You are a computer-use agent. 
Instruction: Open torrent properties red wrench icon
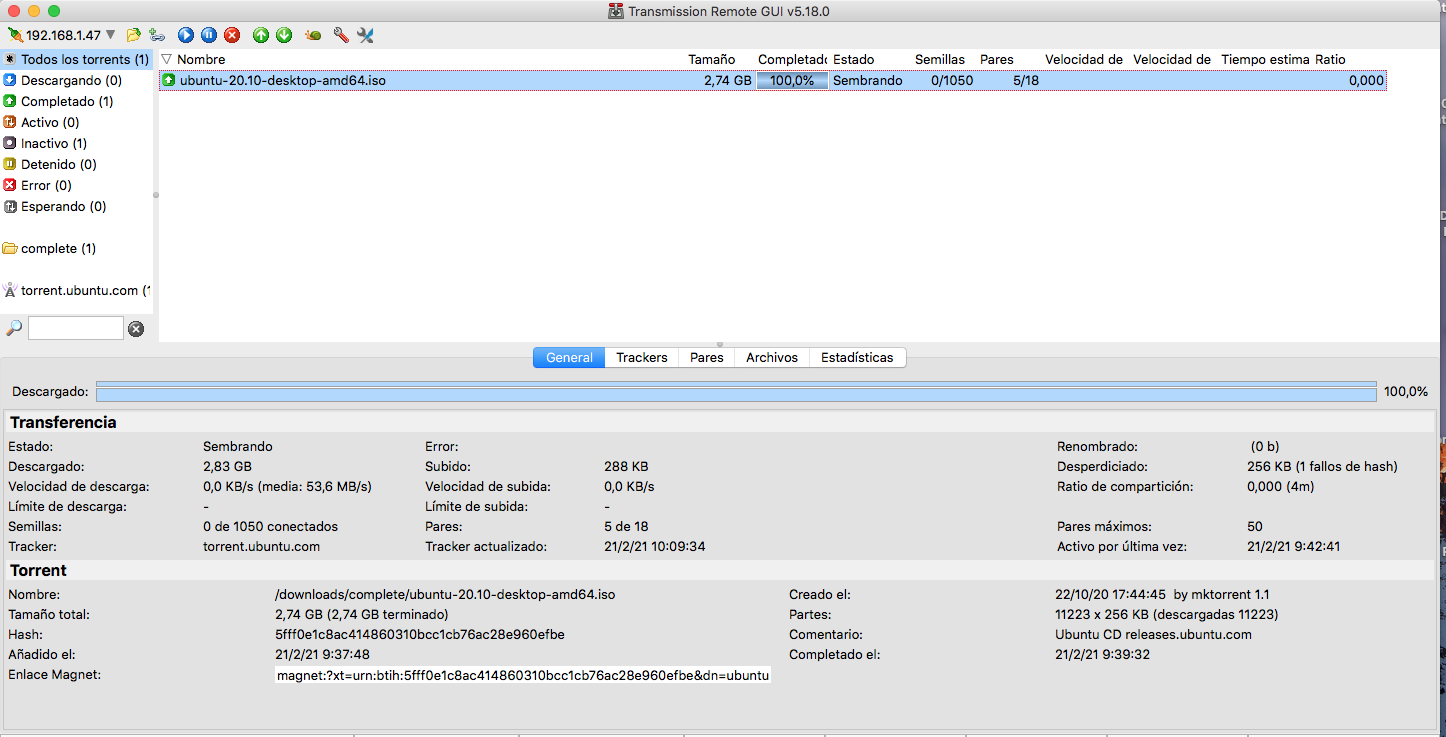coord(341,35)
